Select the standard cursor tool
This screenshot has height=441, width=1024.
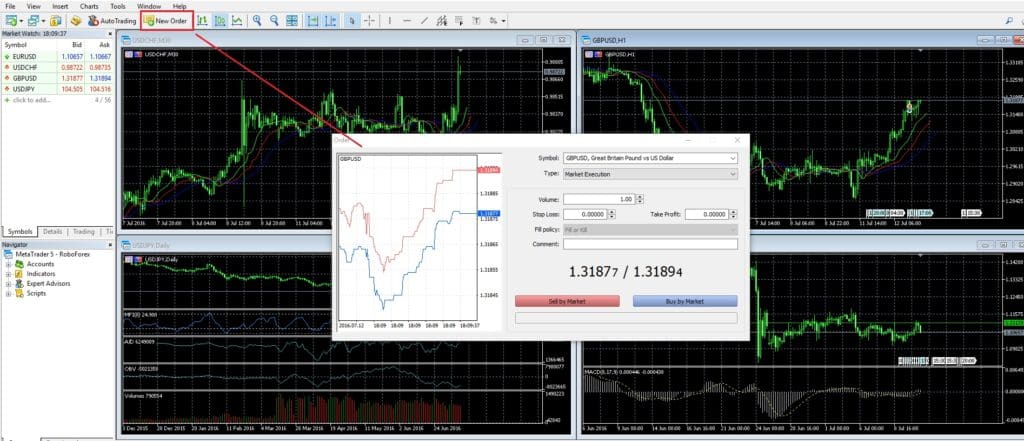[x=352, y=21]
